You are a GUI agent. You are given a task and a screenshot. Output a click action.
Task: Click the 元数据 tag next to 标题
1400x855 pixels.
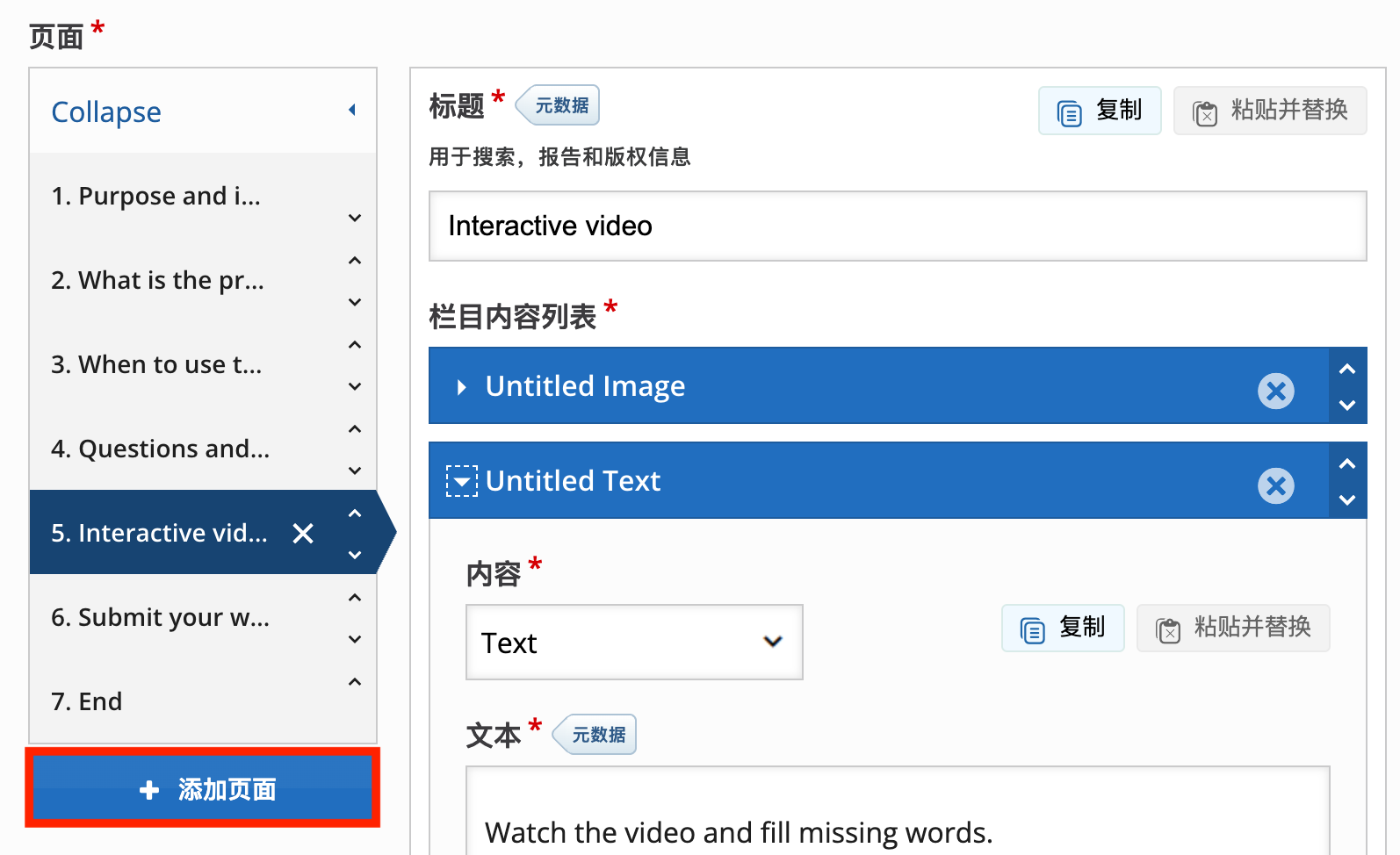559,106
